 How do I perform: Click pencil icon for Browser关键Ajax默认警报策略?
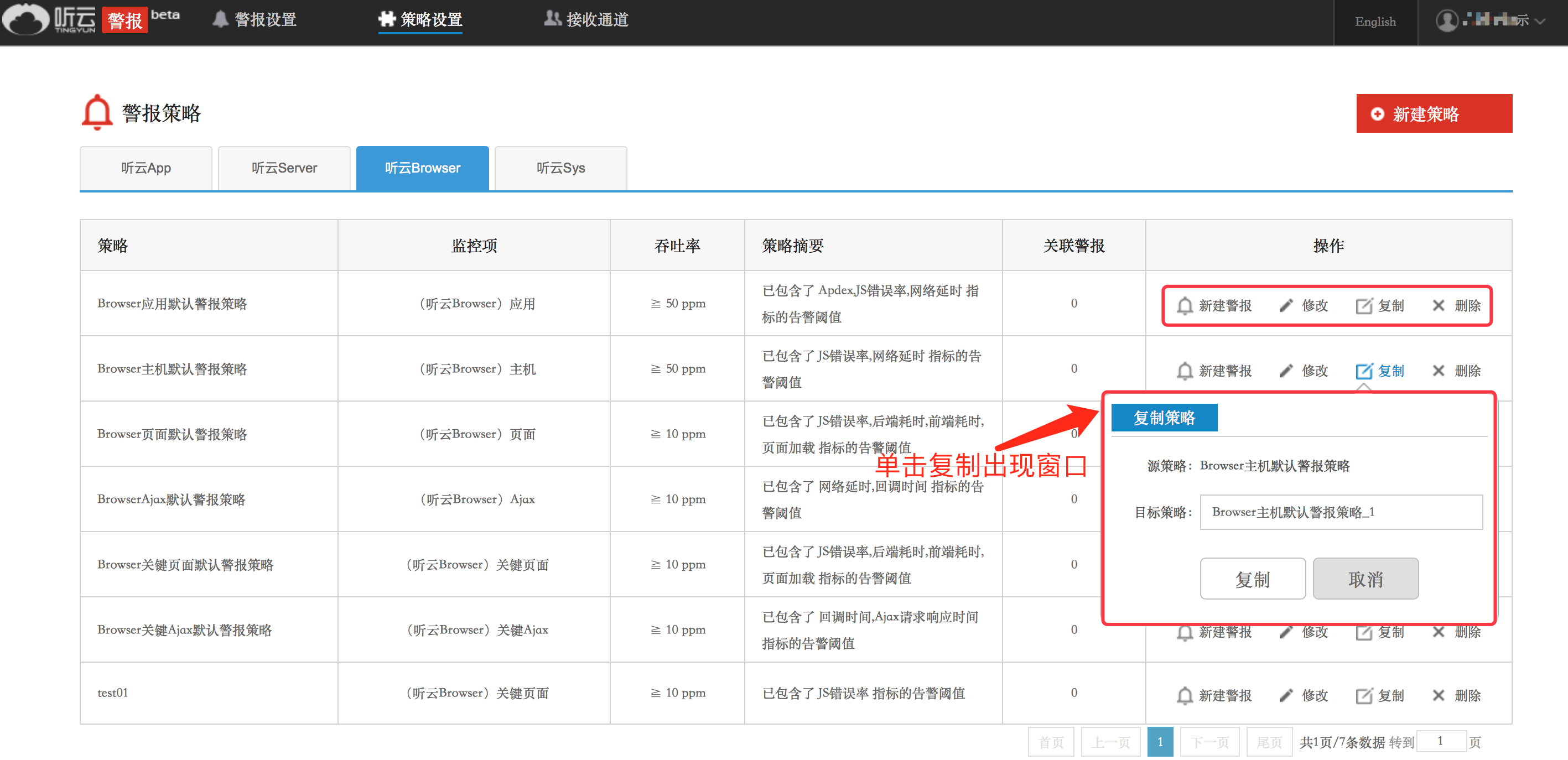point(1286,633)
